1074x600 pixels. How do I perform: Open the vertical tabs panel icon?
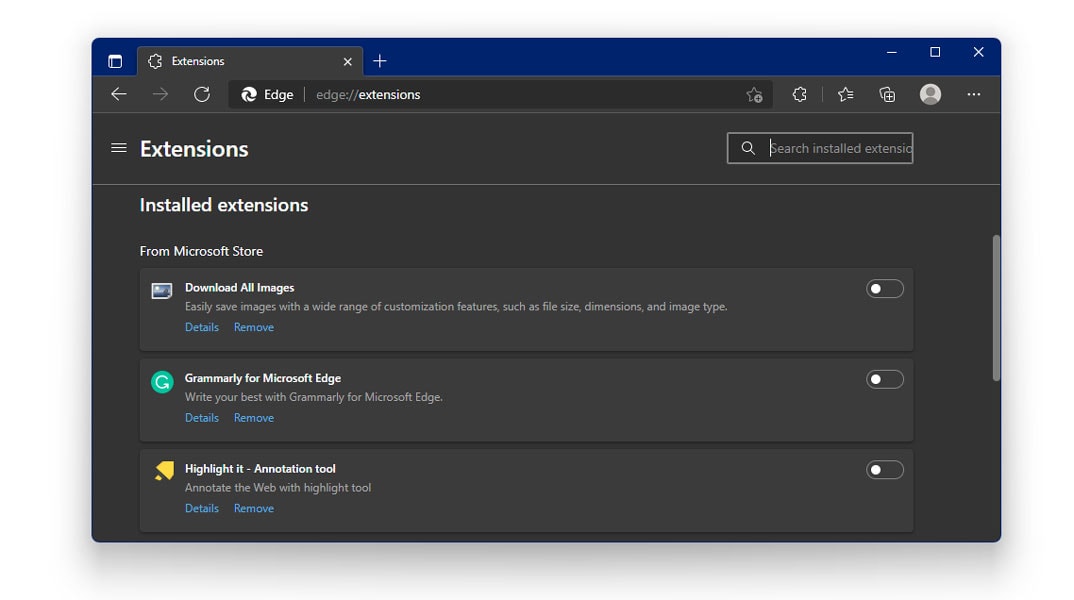[x=115, y=61]
